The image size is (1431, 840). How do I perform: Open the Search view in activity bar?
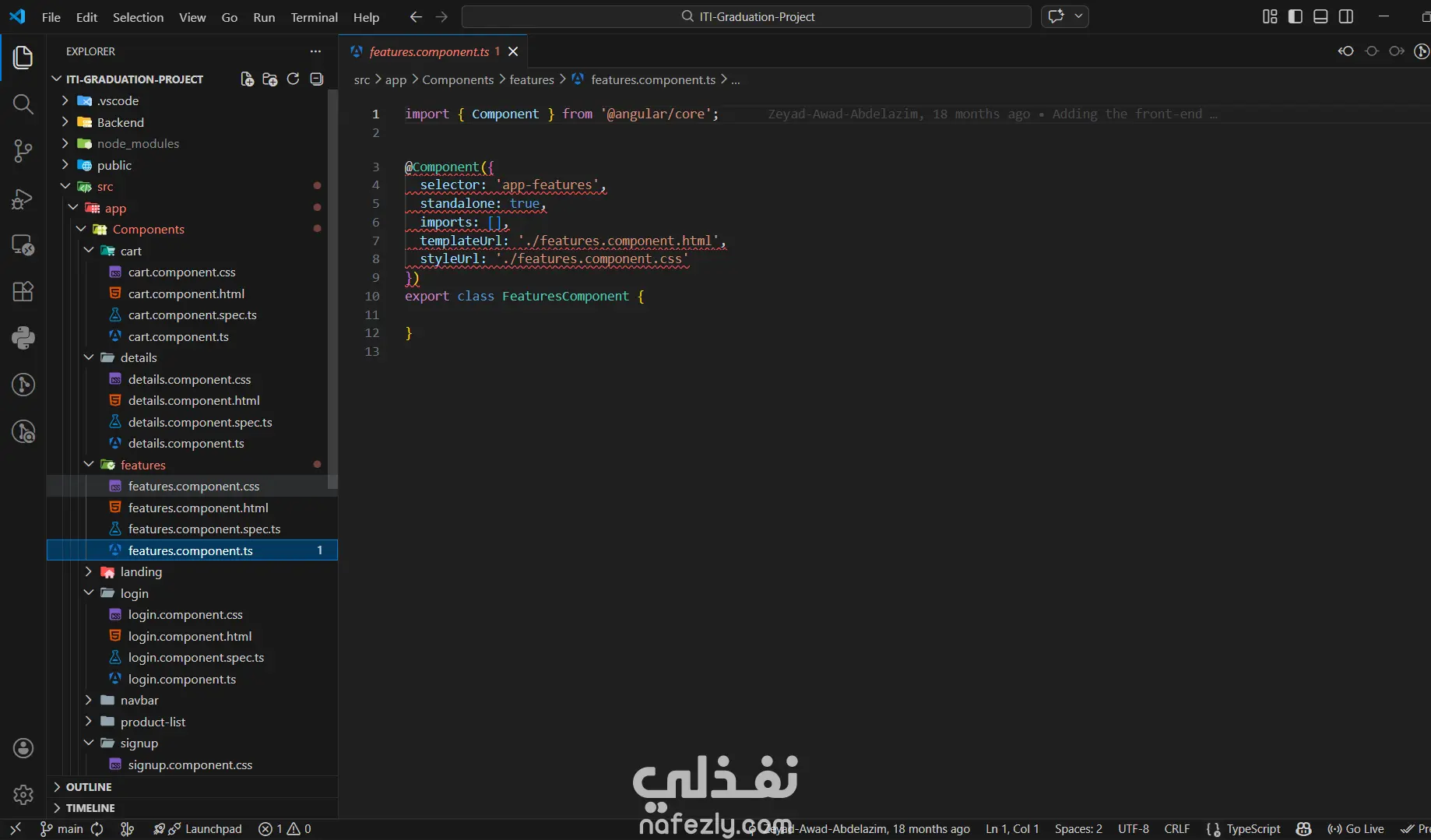tap(23, 104)
